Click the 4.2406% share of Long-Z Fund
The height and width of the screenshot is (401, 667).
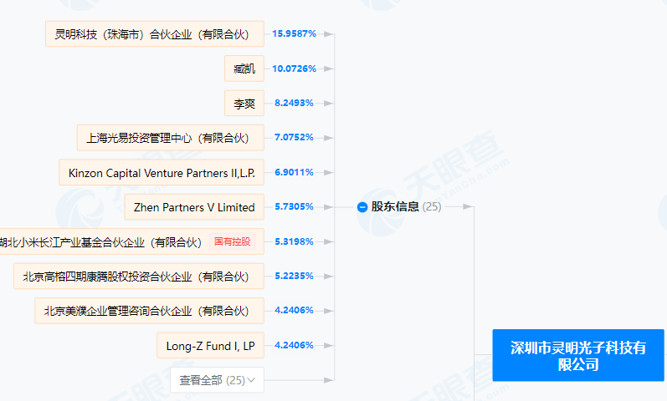point(294,345)
